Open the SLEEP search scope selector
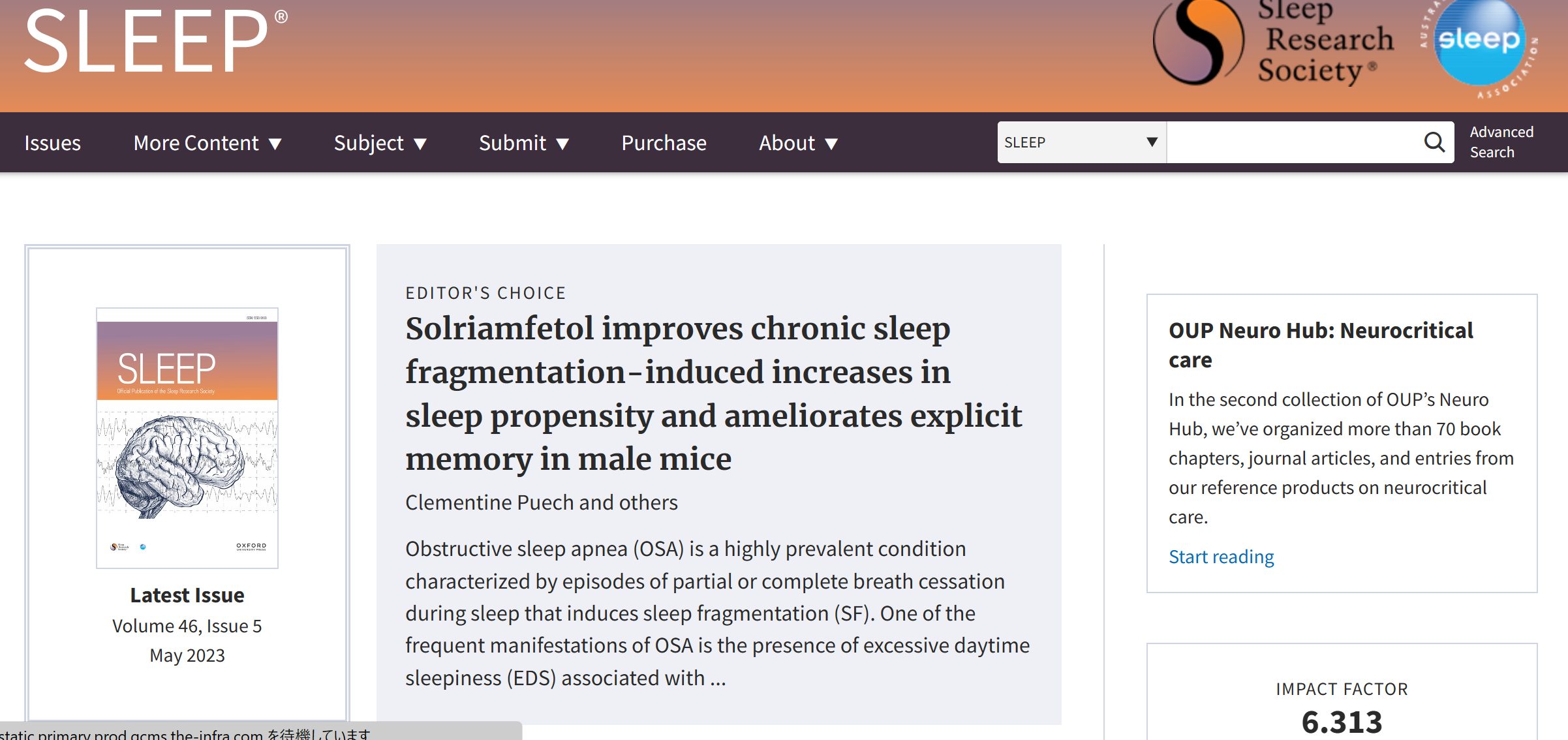The height and width of the screenshot is (740, 1568). click(1081, 142)
